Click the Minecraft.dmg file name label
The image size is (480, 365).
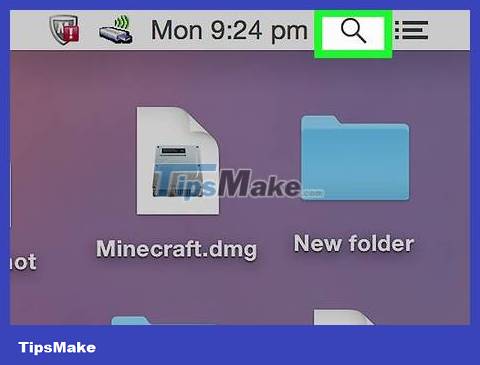(x=177, y=249)
